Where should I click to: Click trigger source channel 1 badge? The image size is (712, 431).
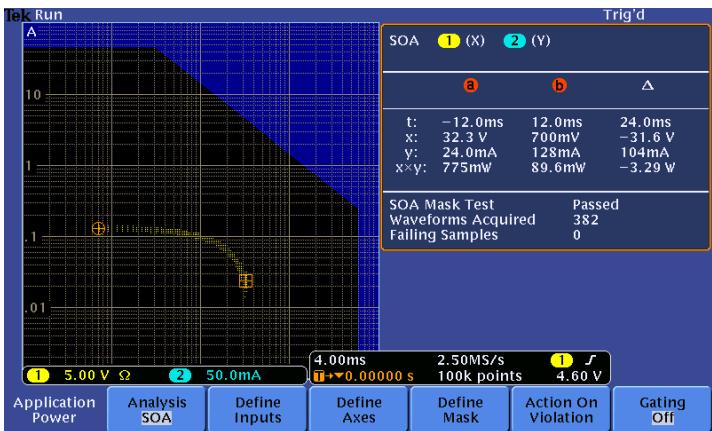pos(561,361)
